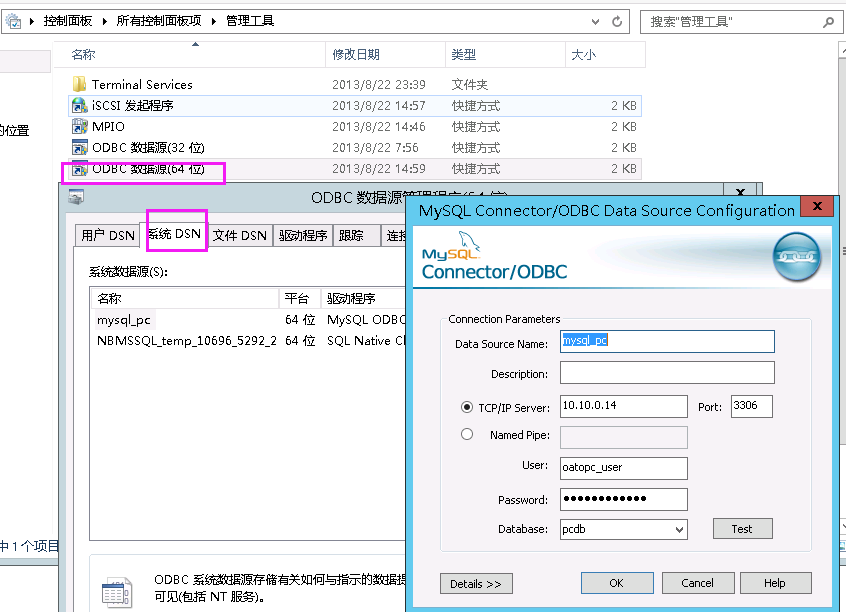Click 所有控制面板项 in the breadcrumb path

159,21
